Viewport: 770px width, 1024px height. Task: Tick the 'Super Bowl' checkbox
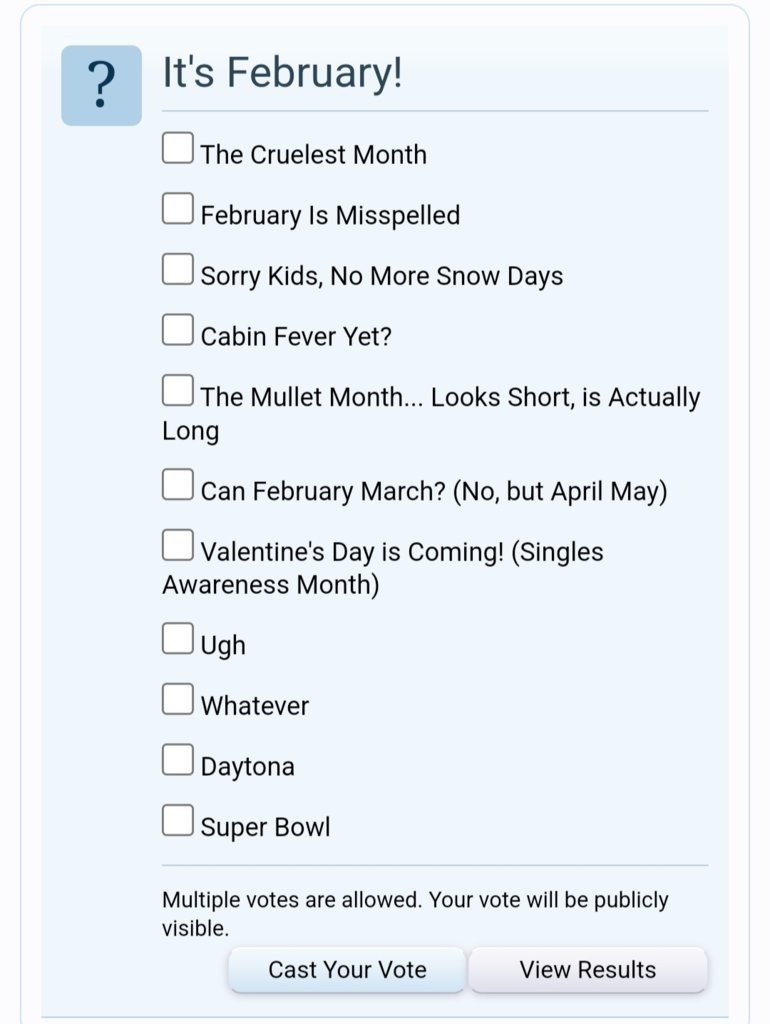(178, 820)
